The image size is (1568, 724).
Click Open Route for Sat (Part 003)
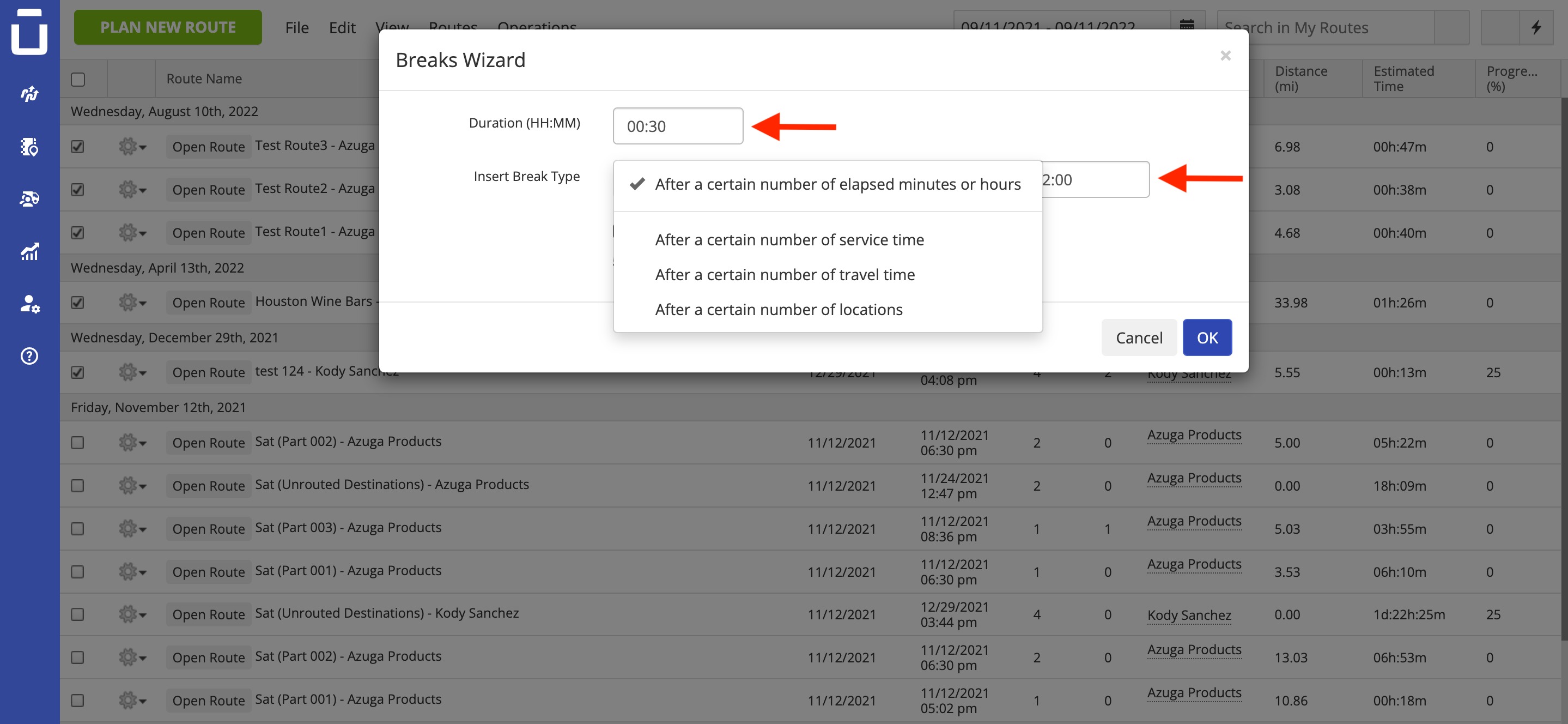click(x=209, y=528)
